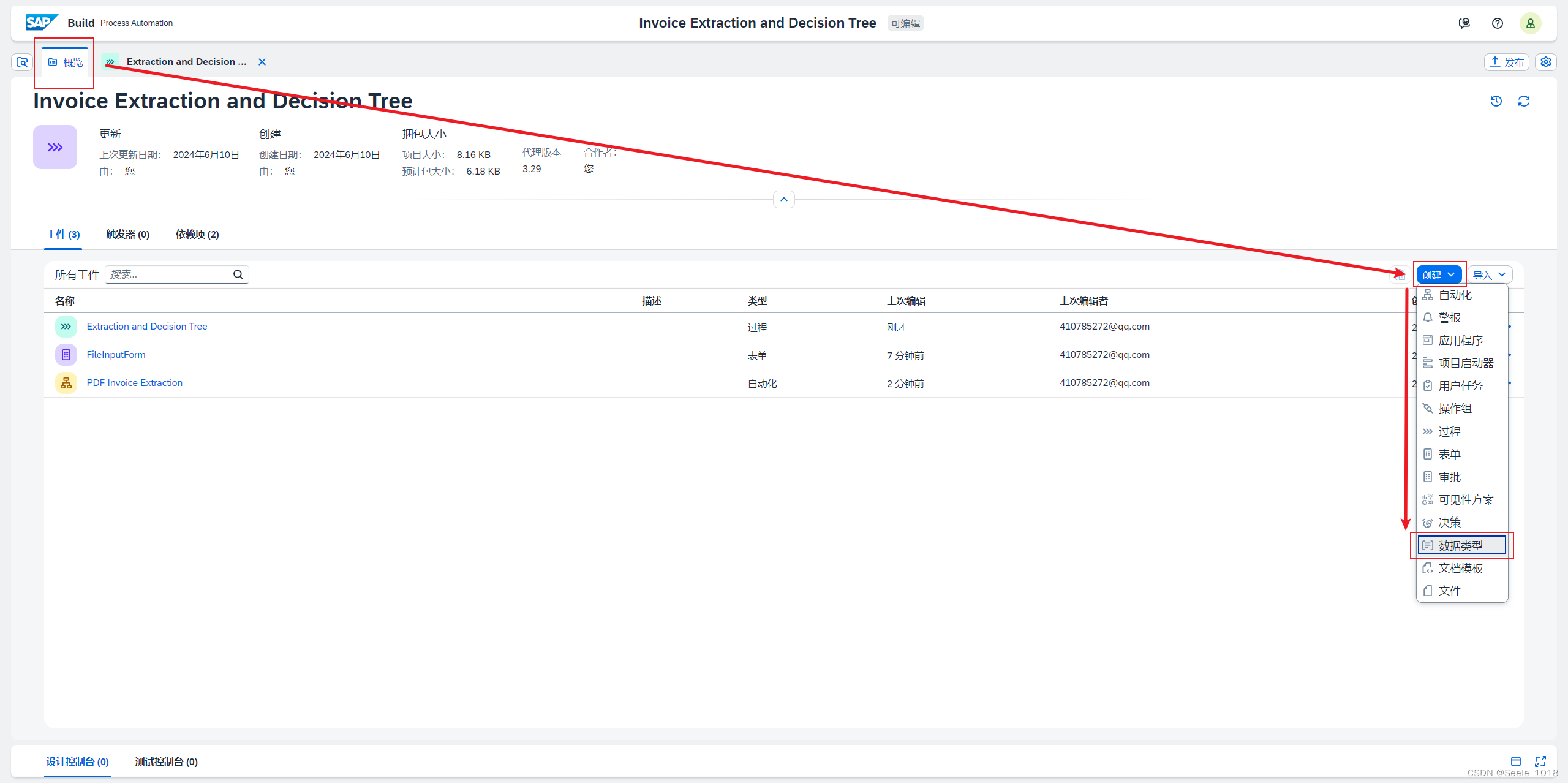
Task: Open FileInputForm artifact link
Action: 116,355
